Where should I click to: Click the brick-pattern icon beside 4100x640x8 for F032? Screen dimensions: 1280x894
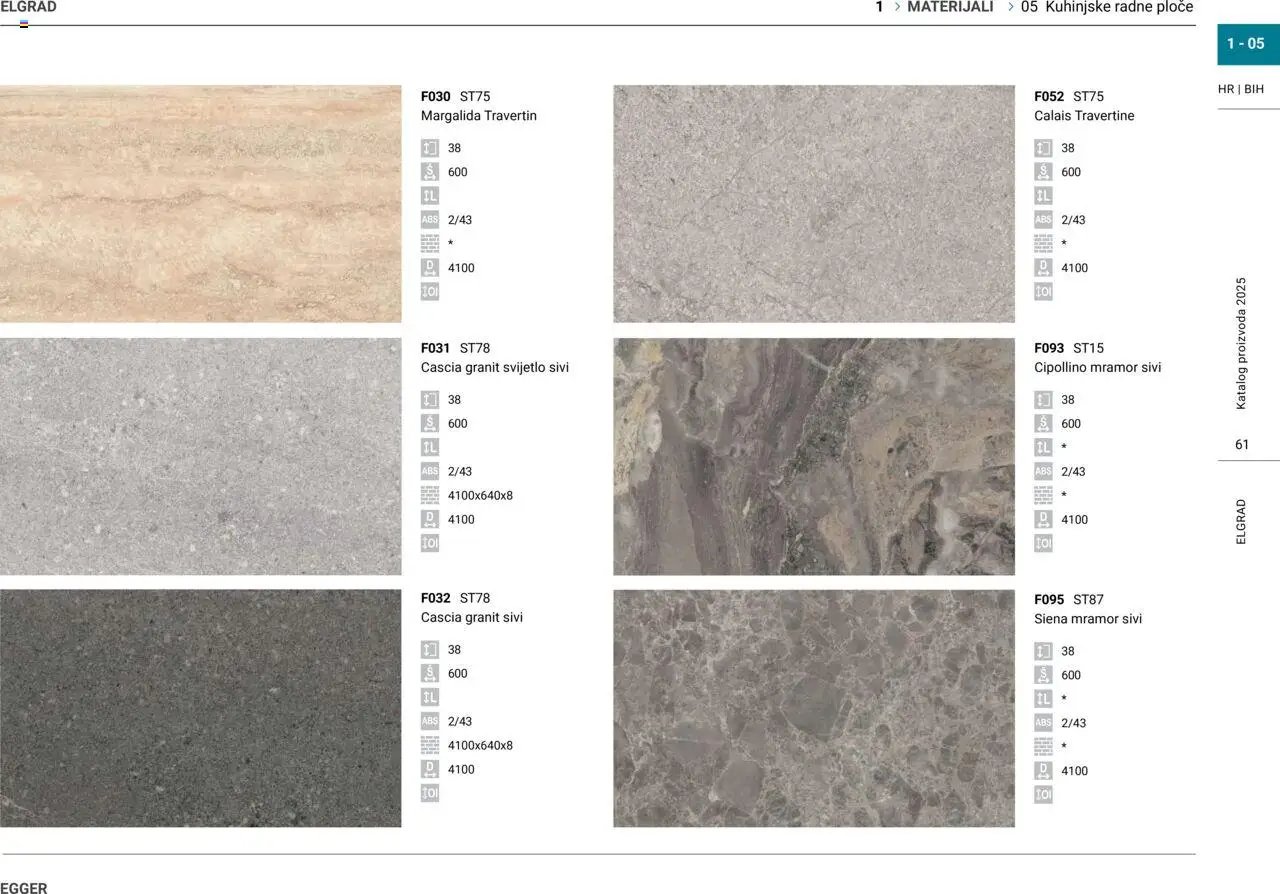430,745
